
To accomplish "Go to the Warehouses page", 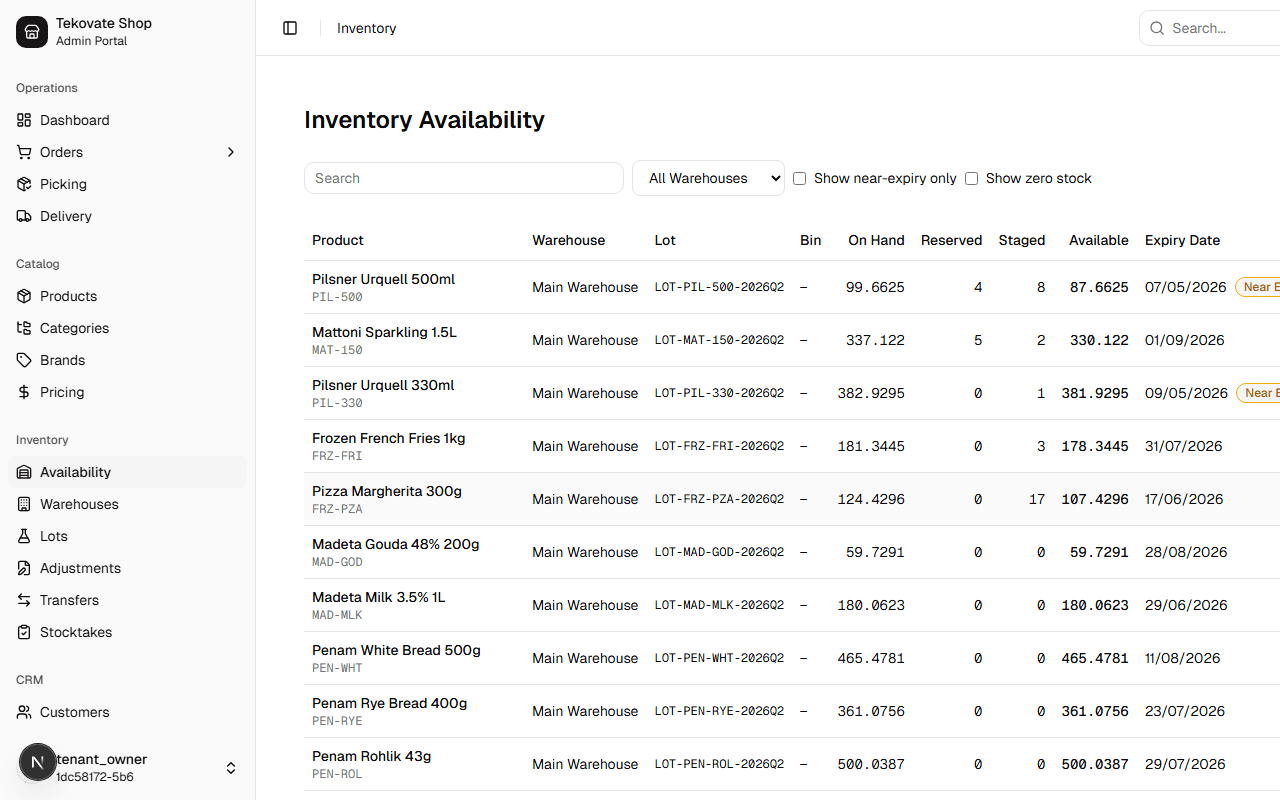I will 127,504.
